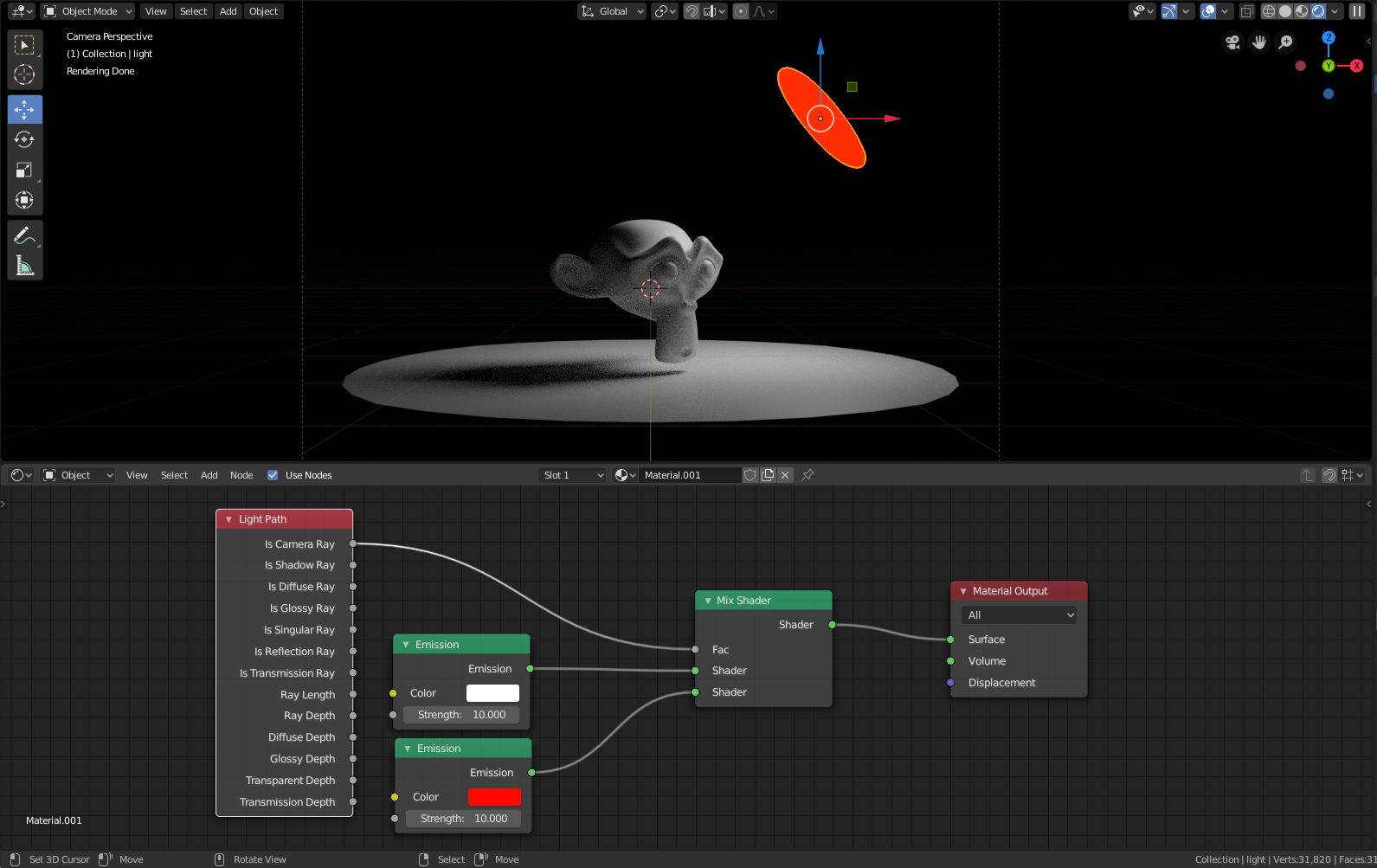The image size is (1377, 868).
Task: Click the go to parent node tree icon
Action: click(x=1308, y=475)
